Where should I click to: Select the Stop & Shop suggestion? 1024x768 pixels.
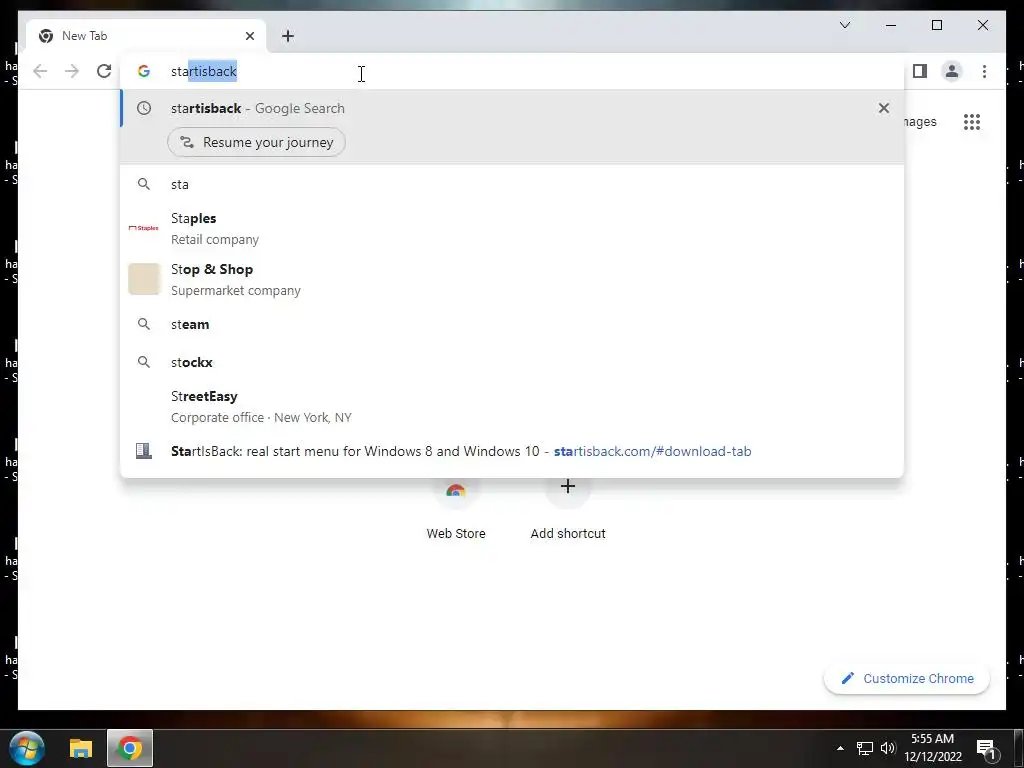[x=512, y=279]
